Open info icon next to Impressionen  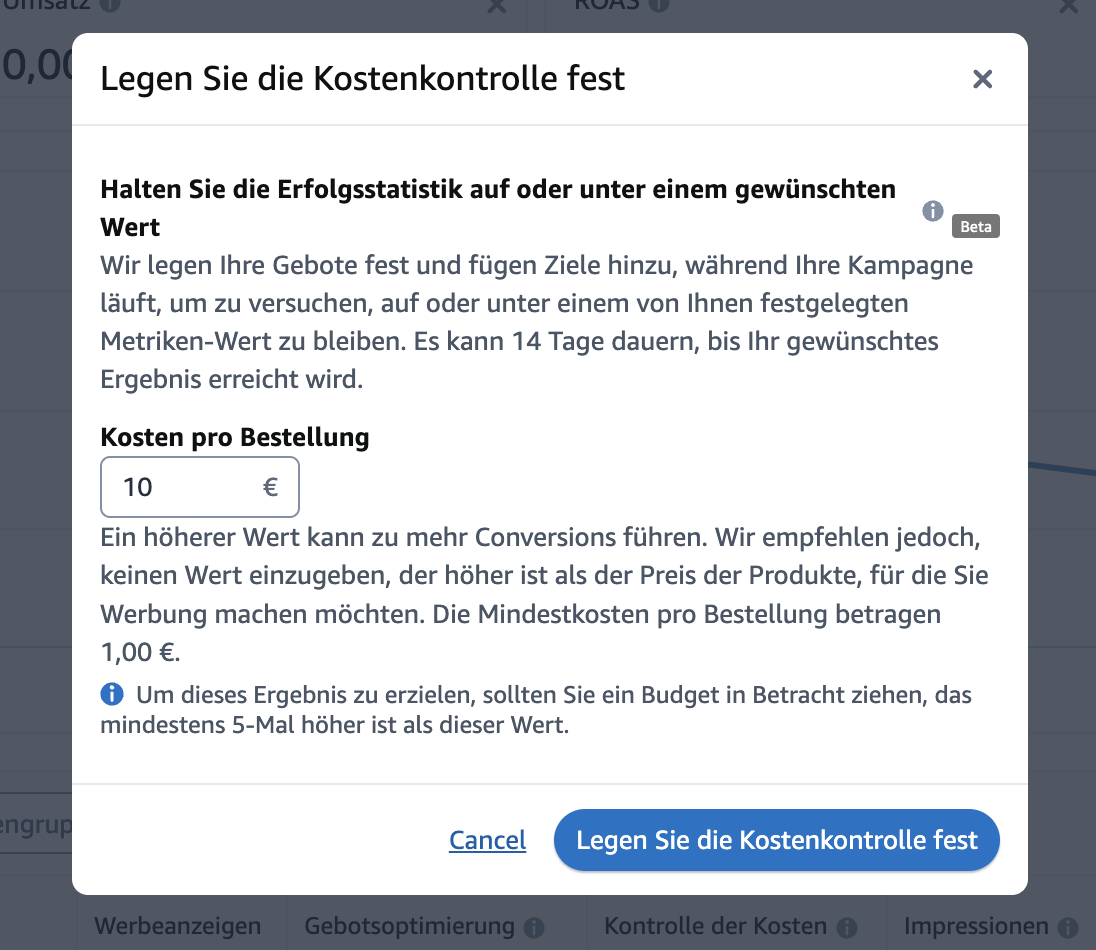tap(1067, 928)
